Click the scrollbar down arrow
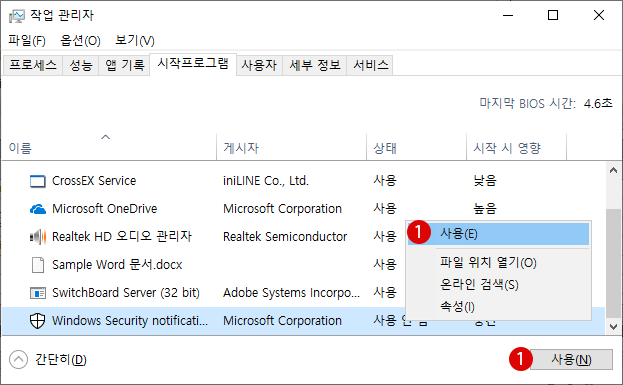 tap(613, 327)
